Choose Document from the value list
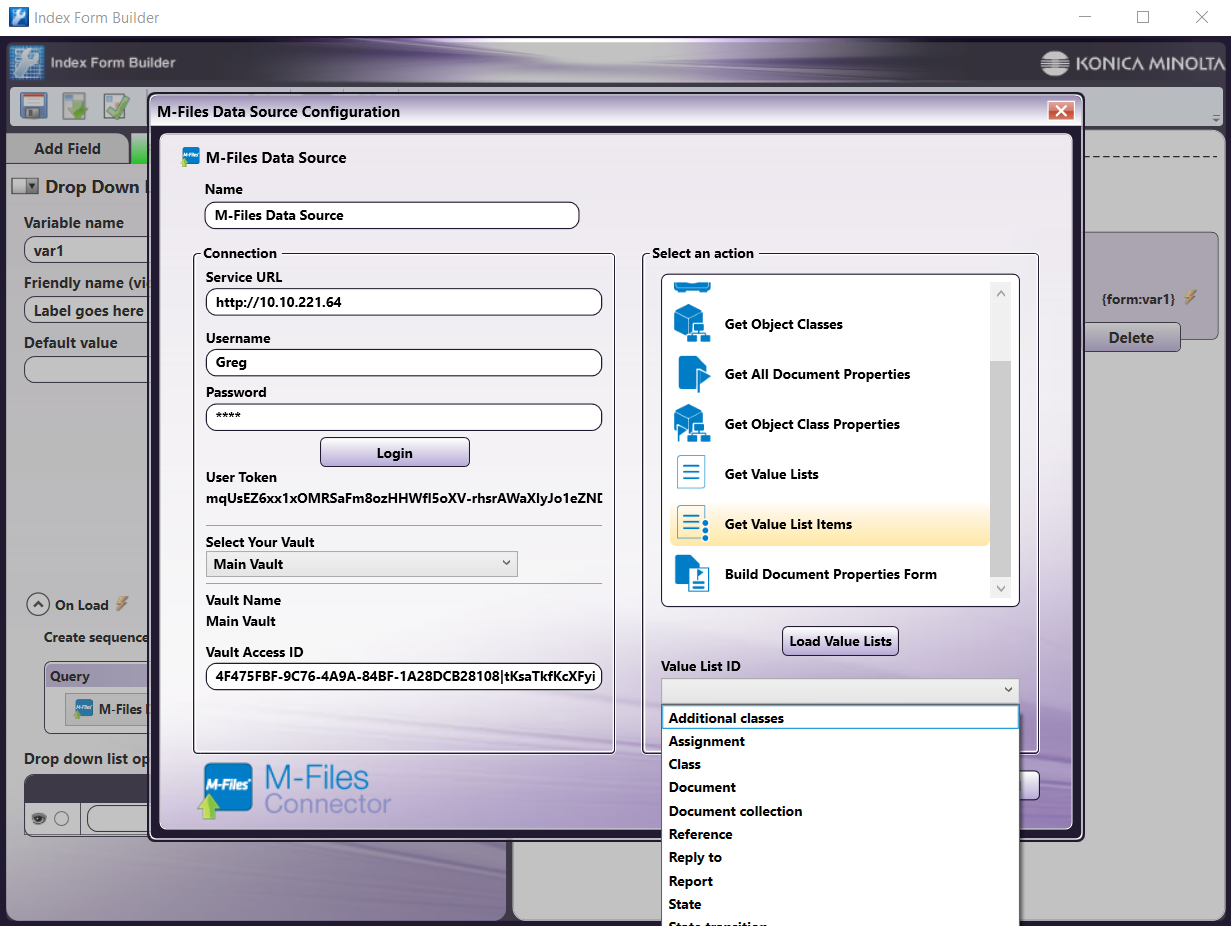This screenshot has height=926, width=1231. point(840,787)
